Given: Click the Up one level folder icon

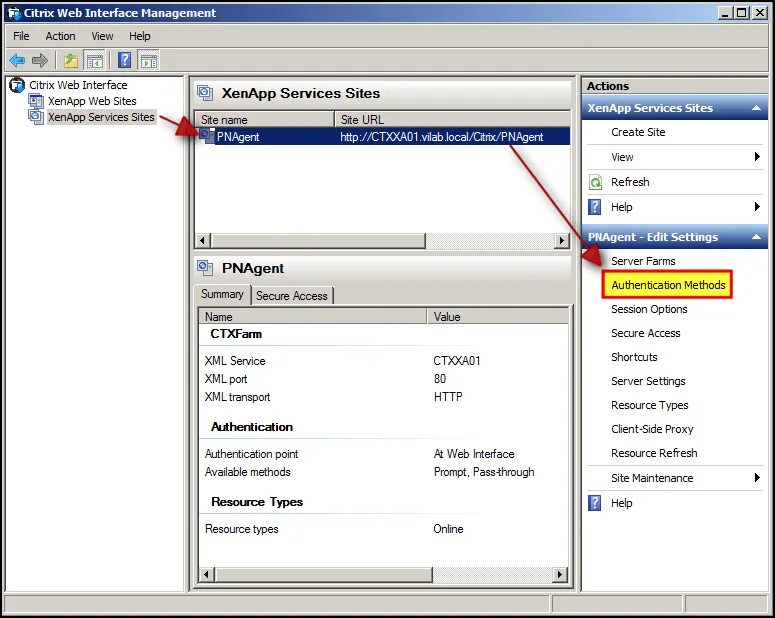Looking at the screenshot, I should point(71,60).
